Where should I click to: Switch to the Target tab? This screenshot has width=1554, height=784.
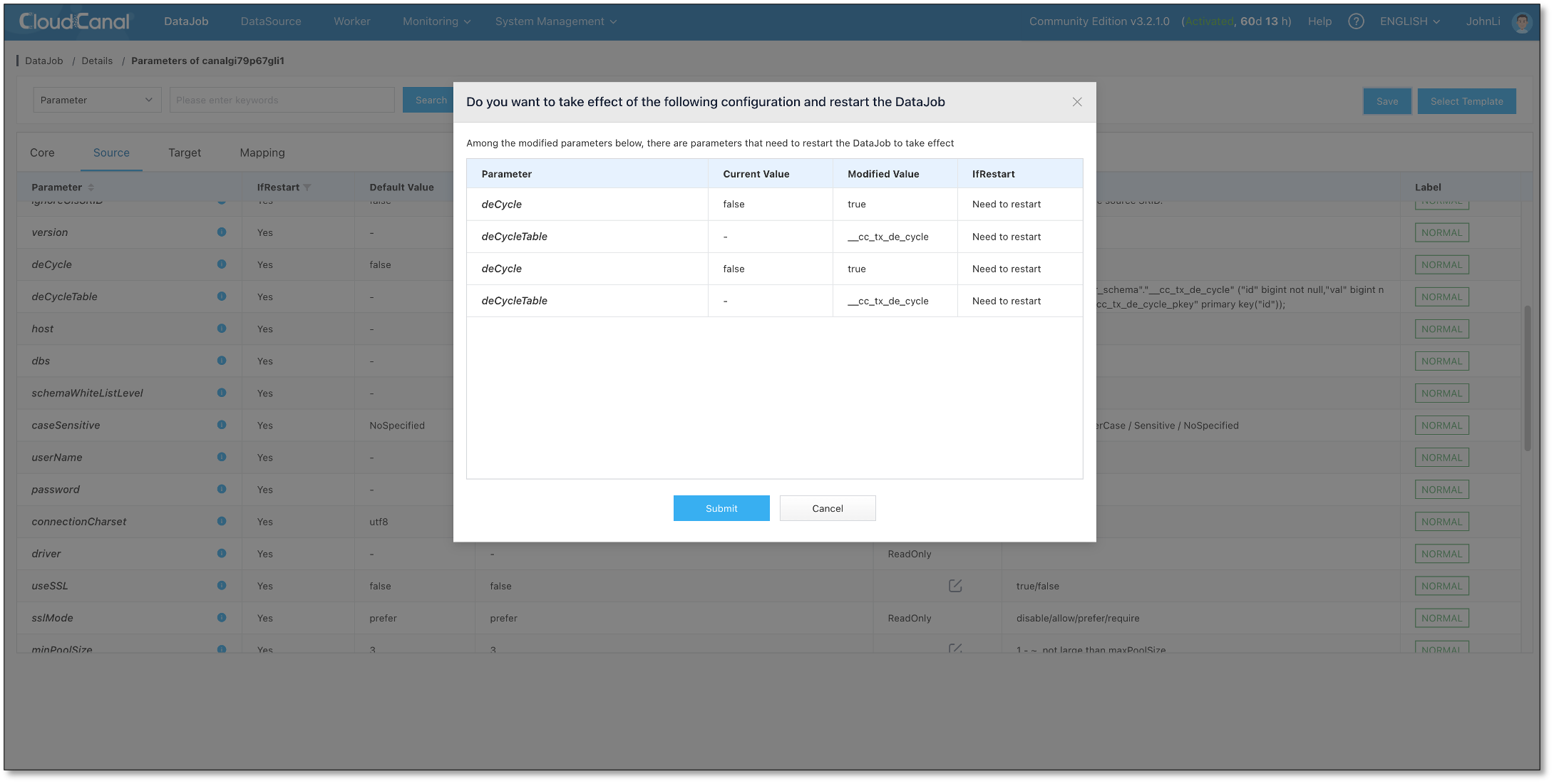coord(185,153)
